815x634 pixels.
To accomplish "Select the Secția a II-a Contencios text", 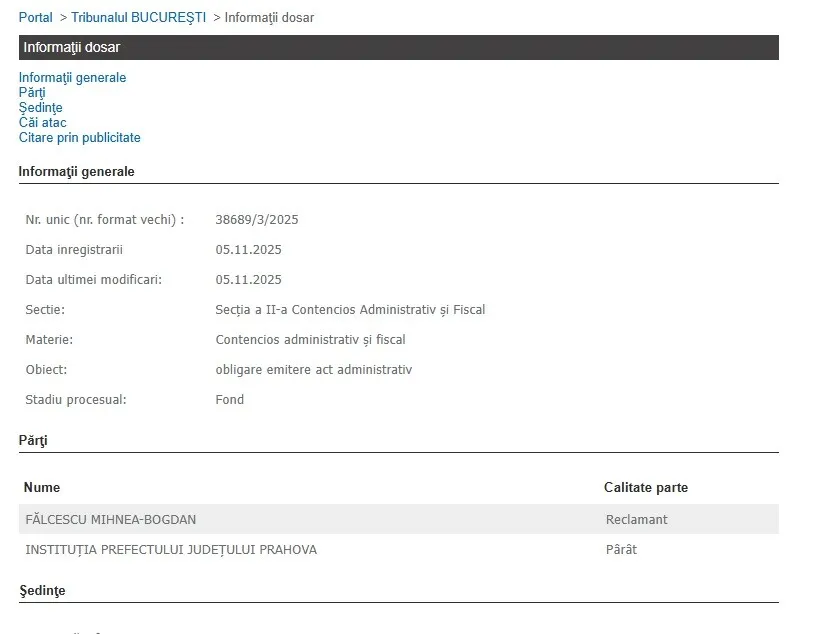I will point(350,310).
